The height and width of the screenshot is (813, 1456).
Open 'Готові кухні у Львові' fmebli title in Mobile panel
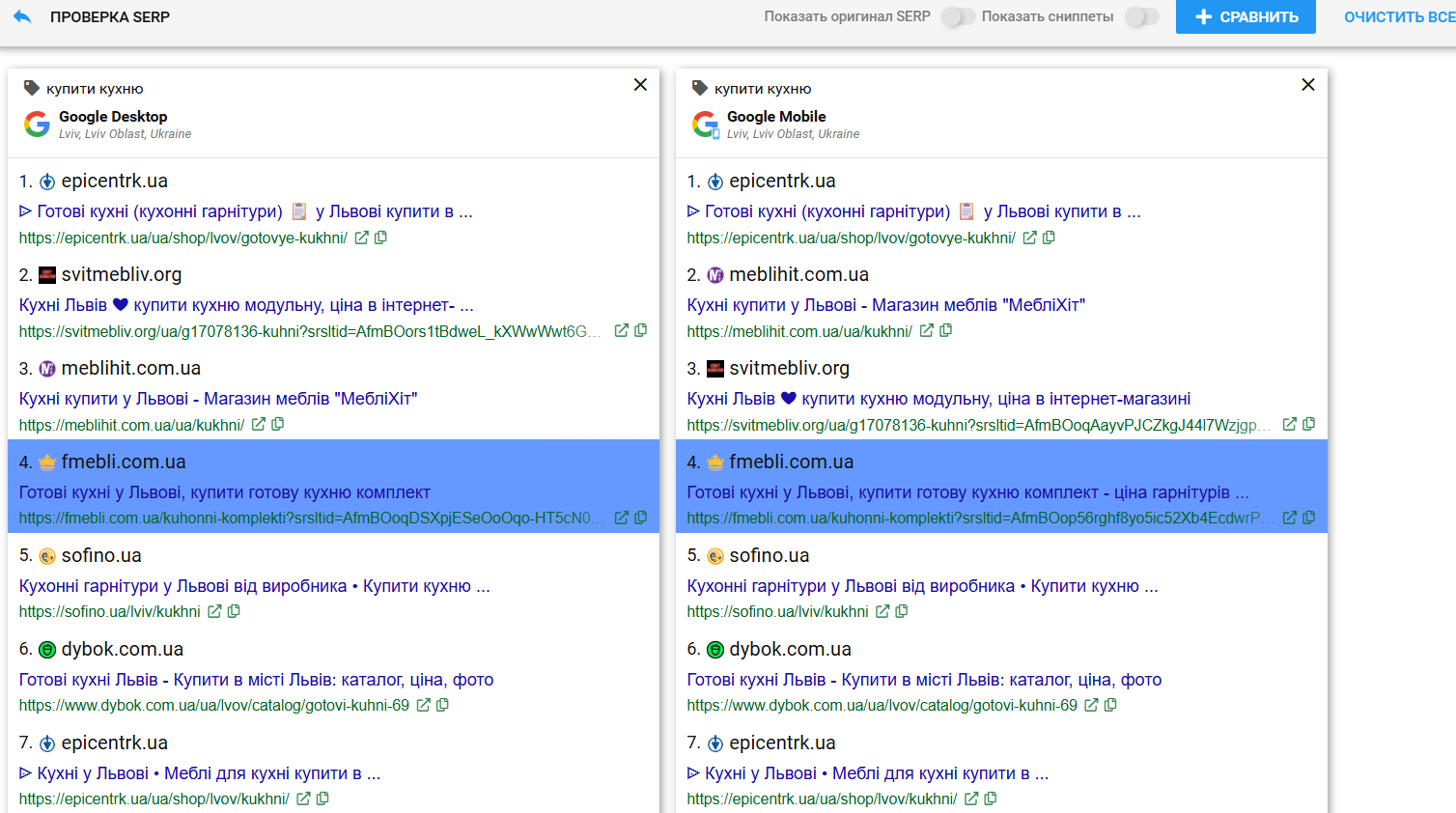click(967, 492)
